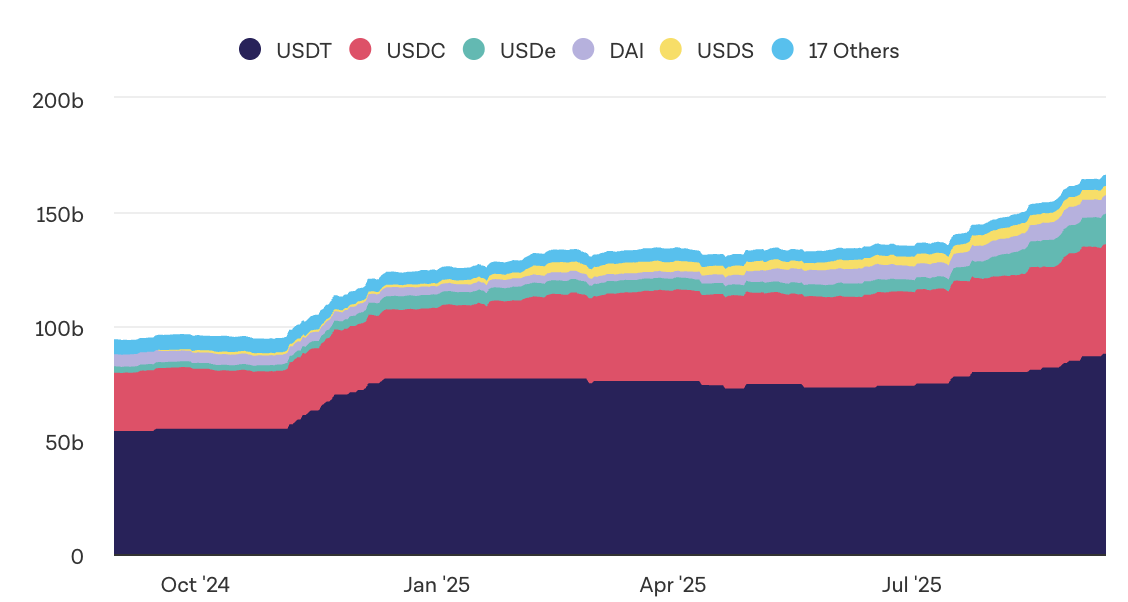Viewport: 1128px width, 602px height.
Task: Click the Oct '24 x-axis label
Action: coord(195,585)
